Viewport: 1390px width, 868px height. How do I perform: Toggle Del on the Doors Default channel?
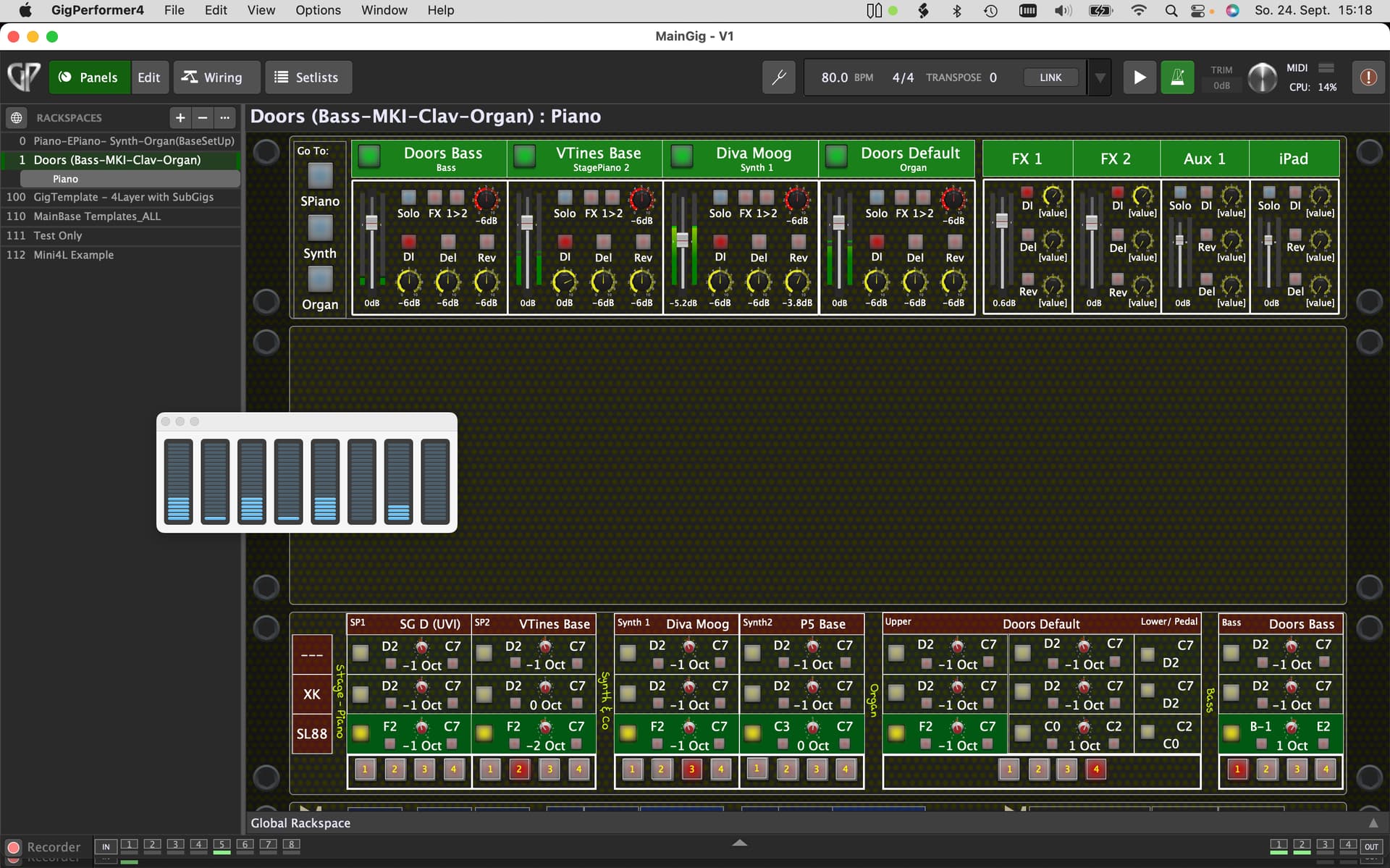915,241
